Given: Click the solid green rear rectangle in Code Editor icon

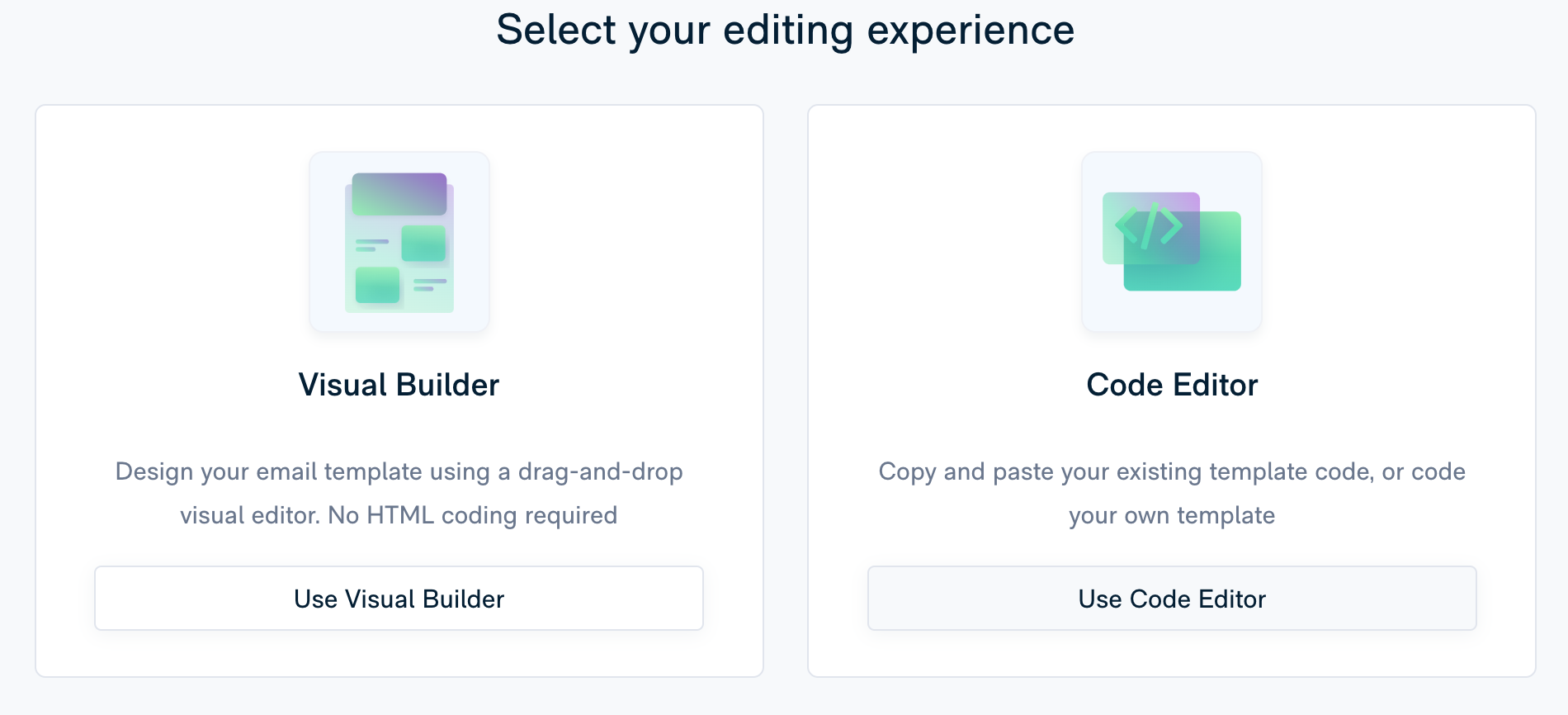Looking at the screenshot, I should point(1183,251).
